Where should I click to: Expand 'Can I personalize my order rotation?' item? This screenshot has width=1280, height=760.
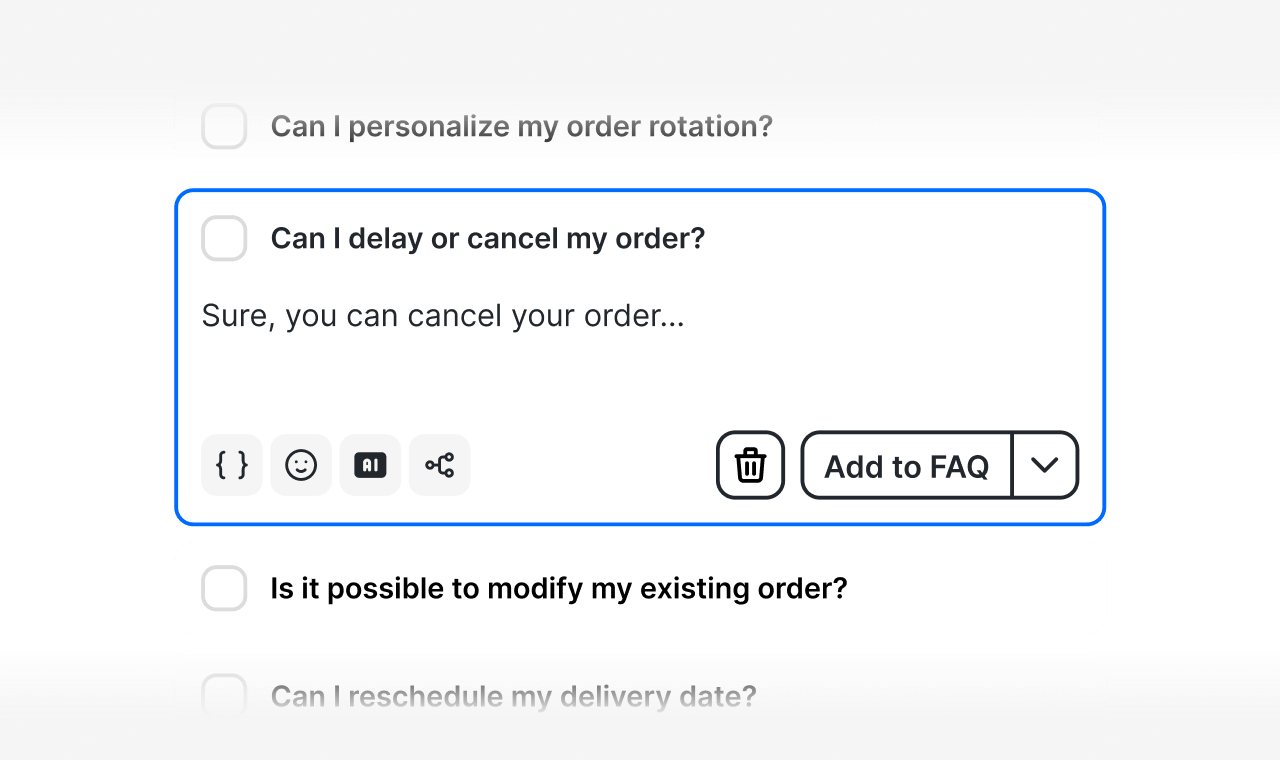[x=521, y=127]
